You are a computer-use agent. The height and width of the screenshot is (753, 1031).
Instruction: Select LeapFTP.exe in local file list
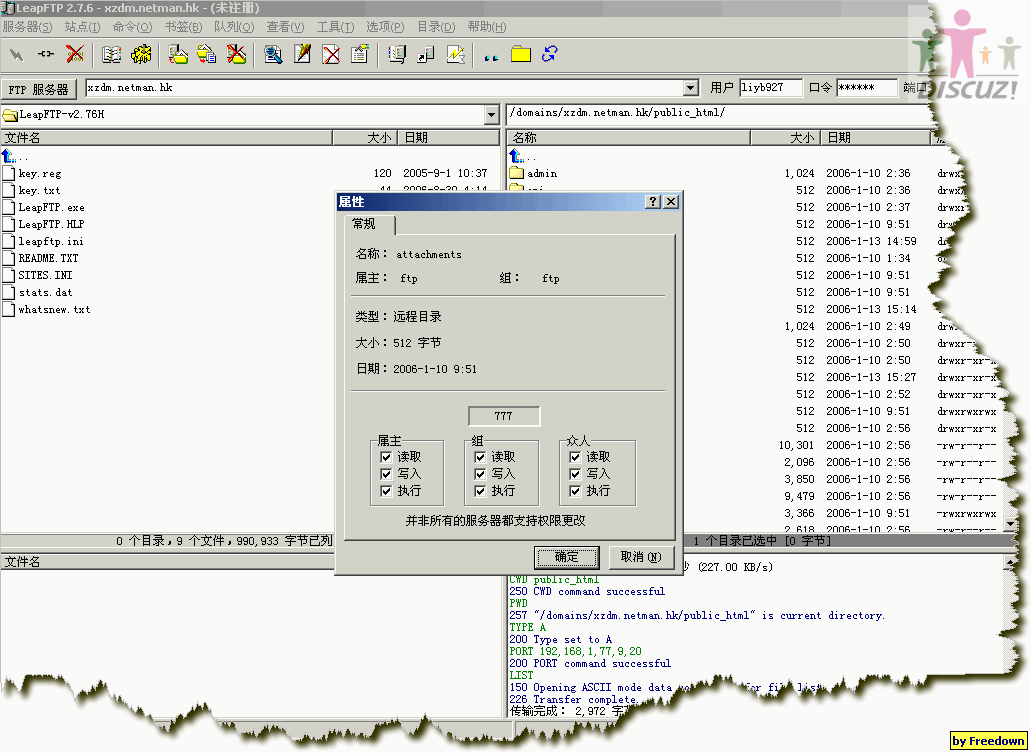click(x=51, y=207)
